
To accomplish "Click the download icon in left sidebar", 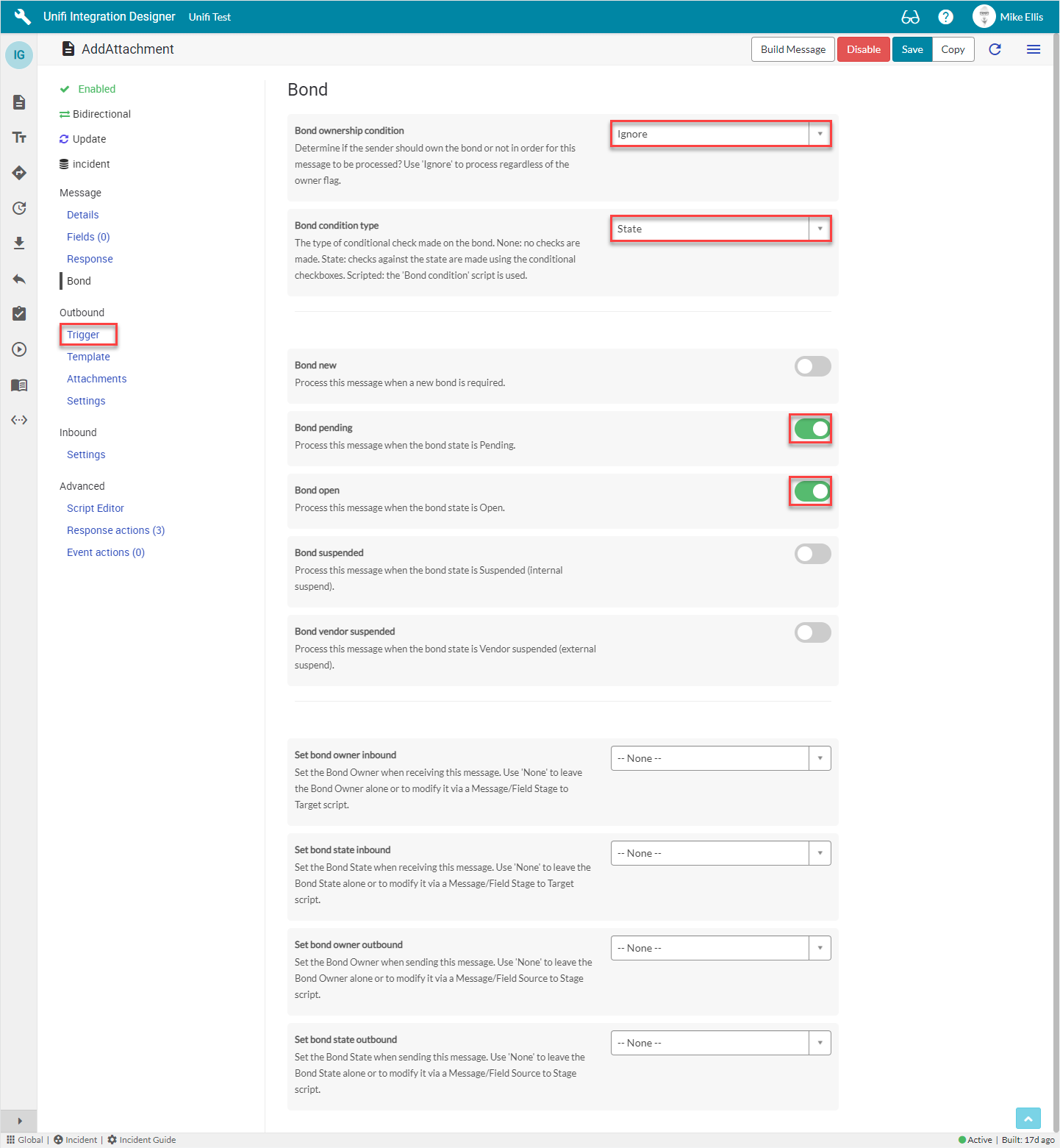I will (19, 243).
